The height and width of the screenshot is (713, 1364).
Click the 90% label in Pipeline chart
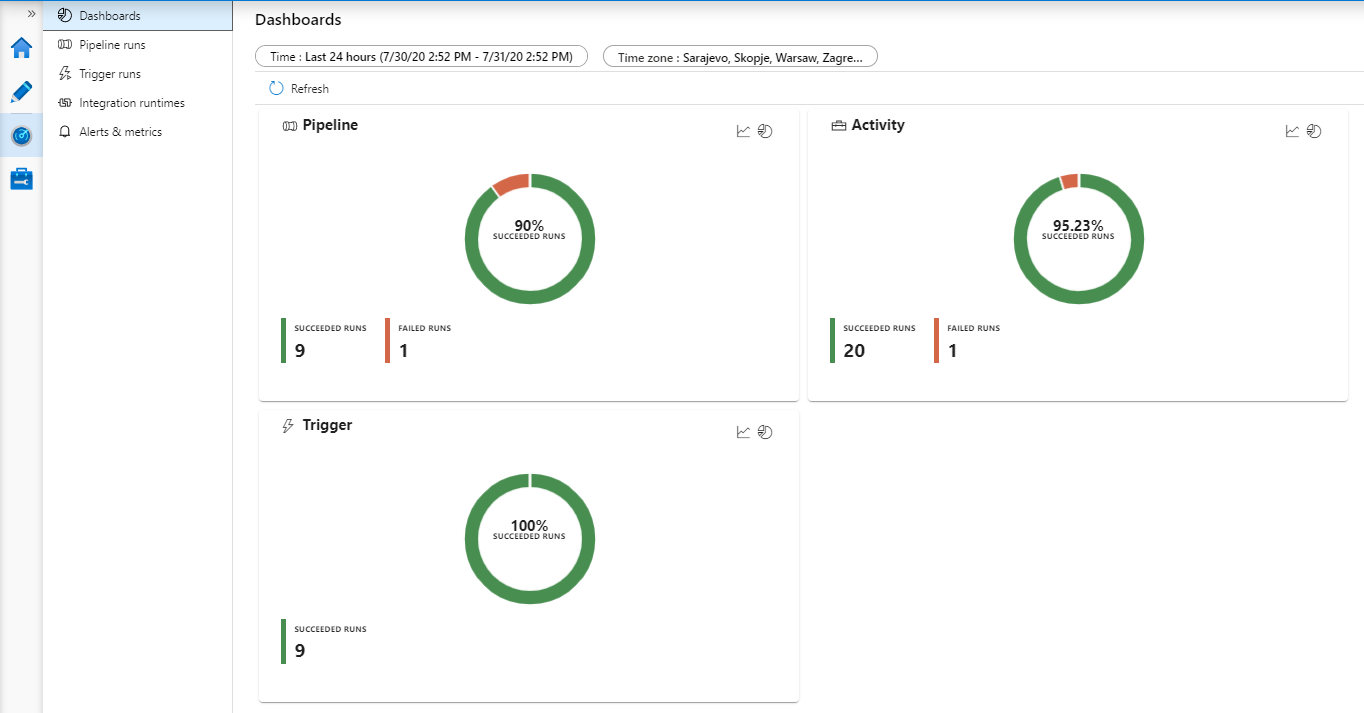coord(529,225)
